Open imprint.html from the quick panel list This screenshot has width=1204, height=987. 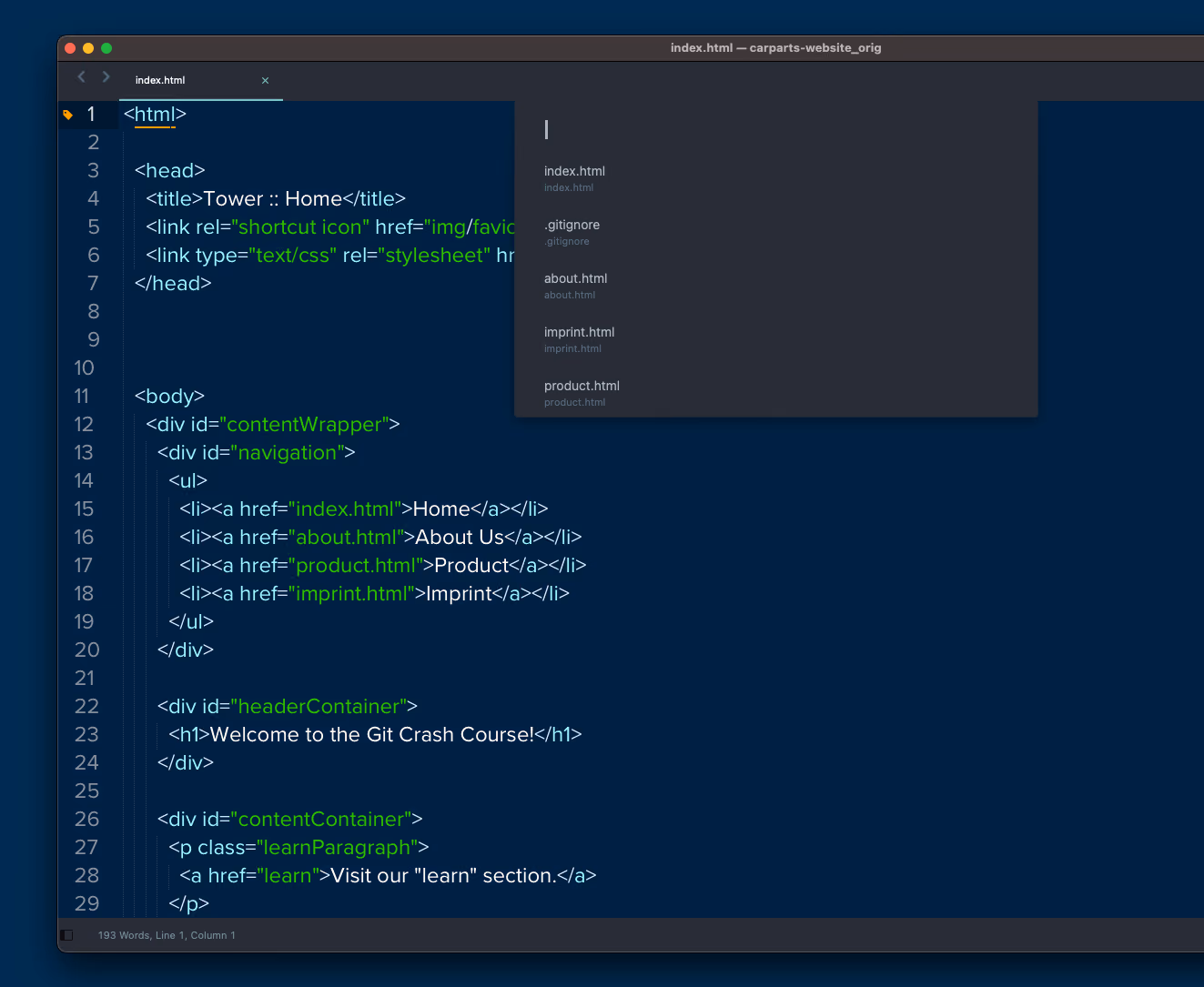tap(775, 339)
